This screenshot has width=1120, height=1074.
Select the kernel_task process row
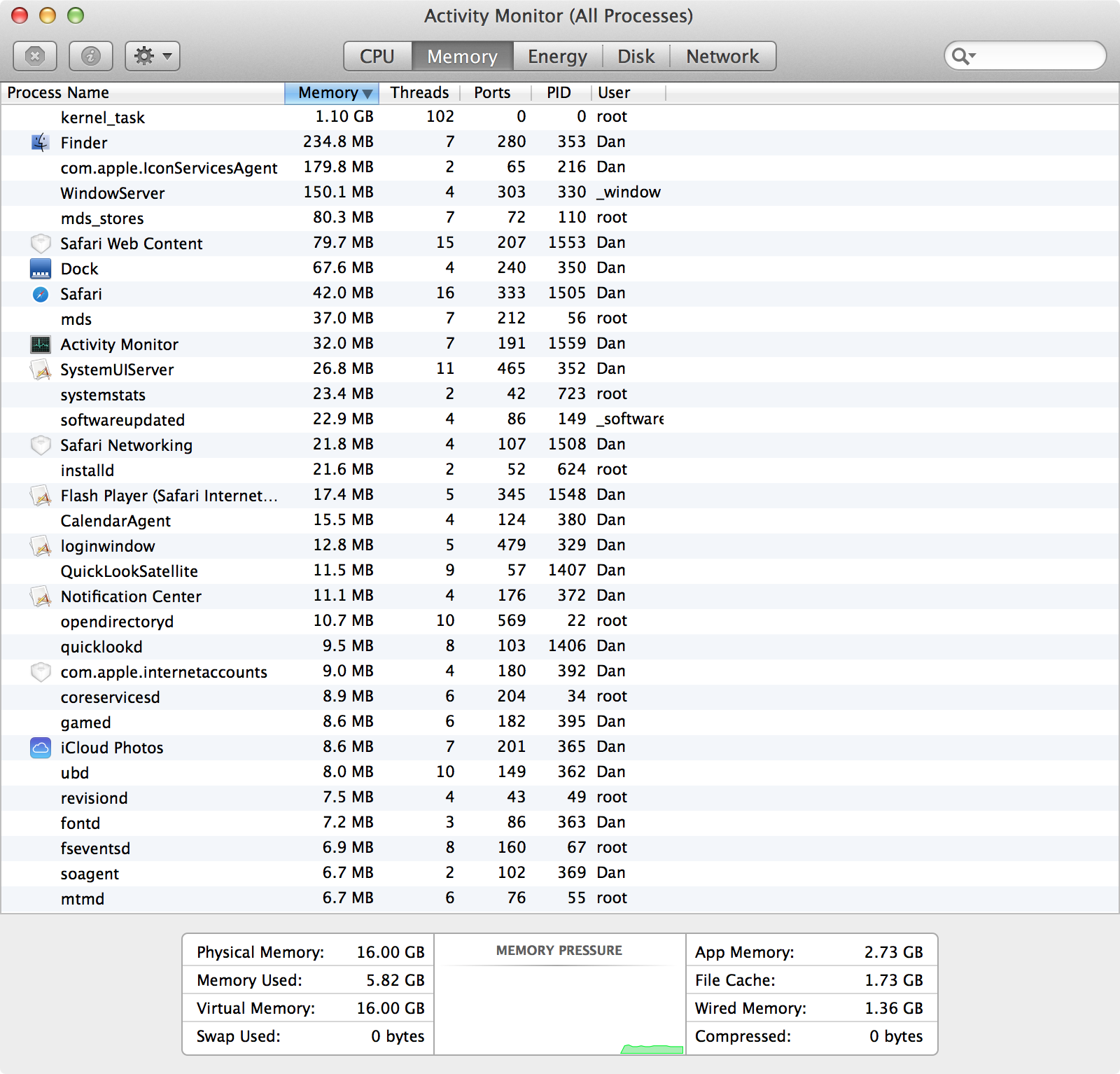pos(560,118)
